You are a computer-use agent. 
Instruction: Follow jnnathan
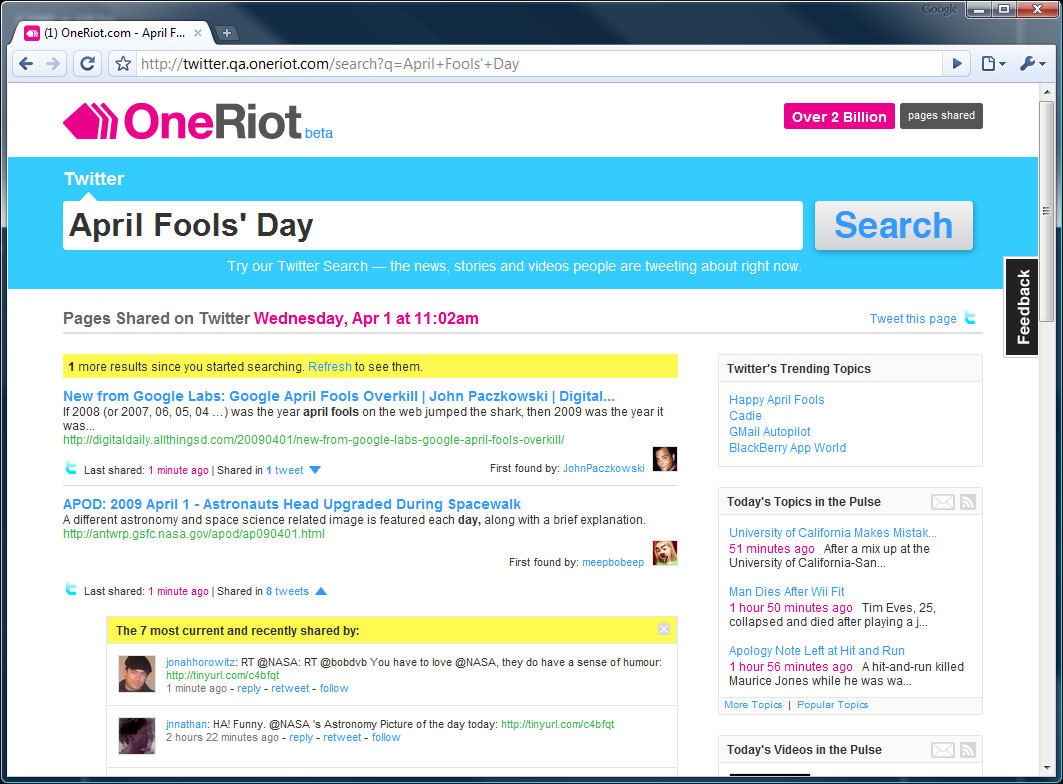coord(386,737)
